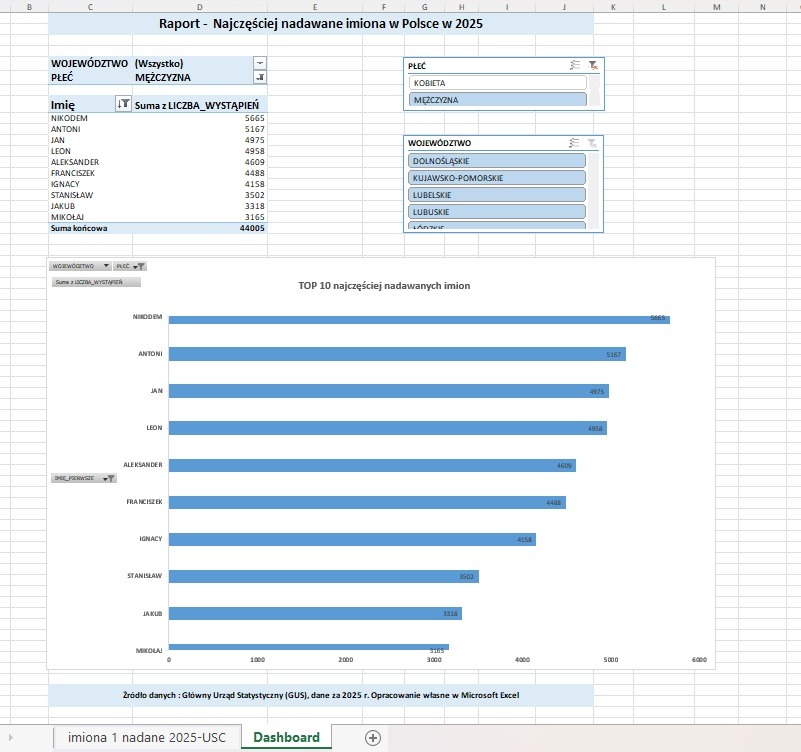Click the ANTONI bar in chart
The height and width of the screenshot is (752, 801).
(397, 354)
